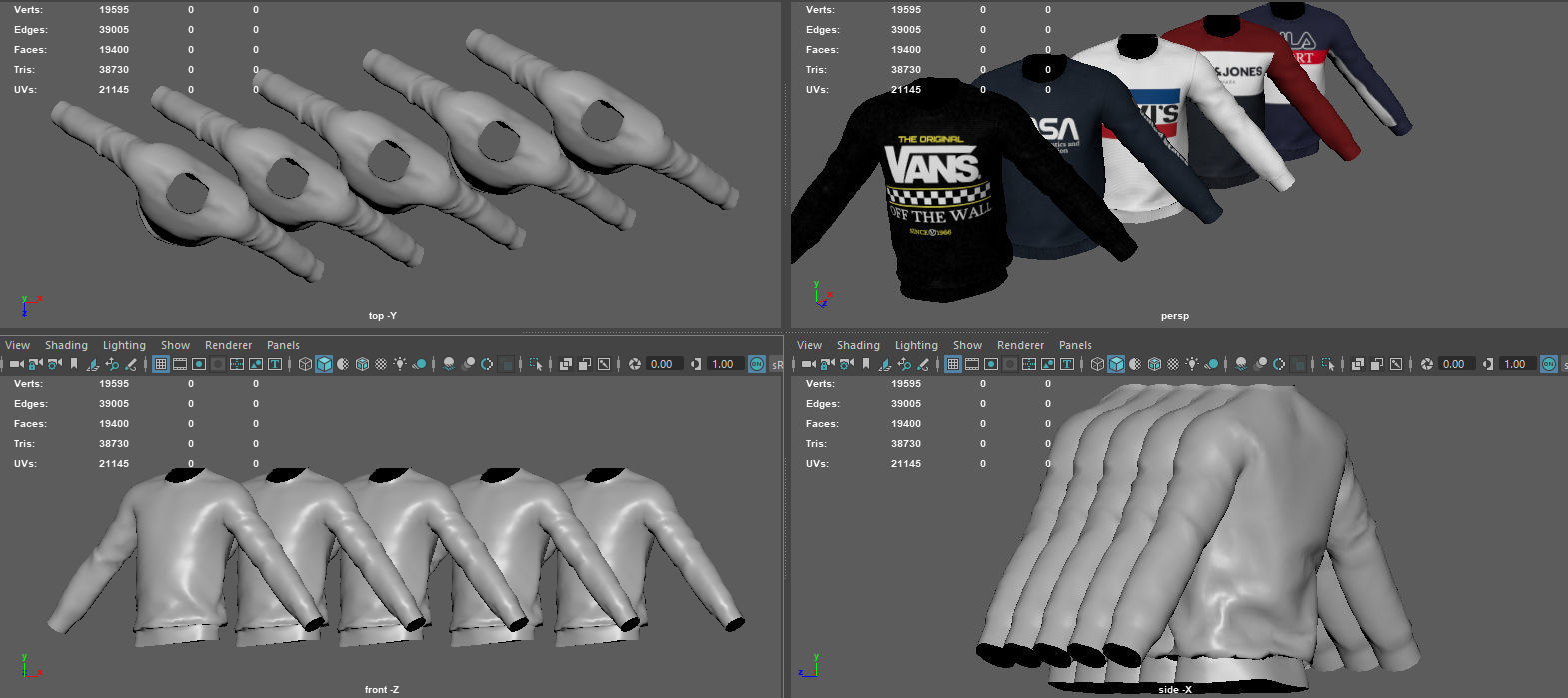The height and width of the screenshot is (698, 1568).
Task: Click Image Plane icon in front -Z panel toolbar
Action: tap(92, 364)
